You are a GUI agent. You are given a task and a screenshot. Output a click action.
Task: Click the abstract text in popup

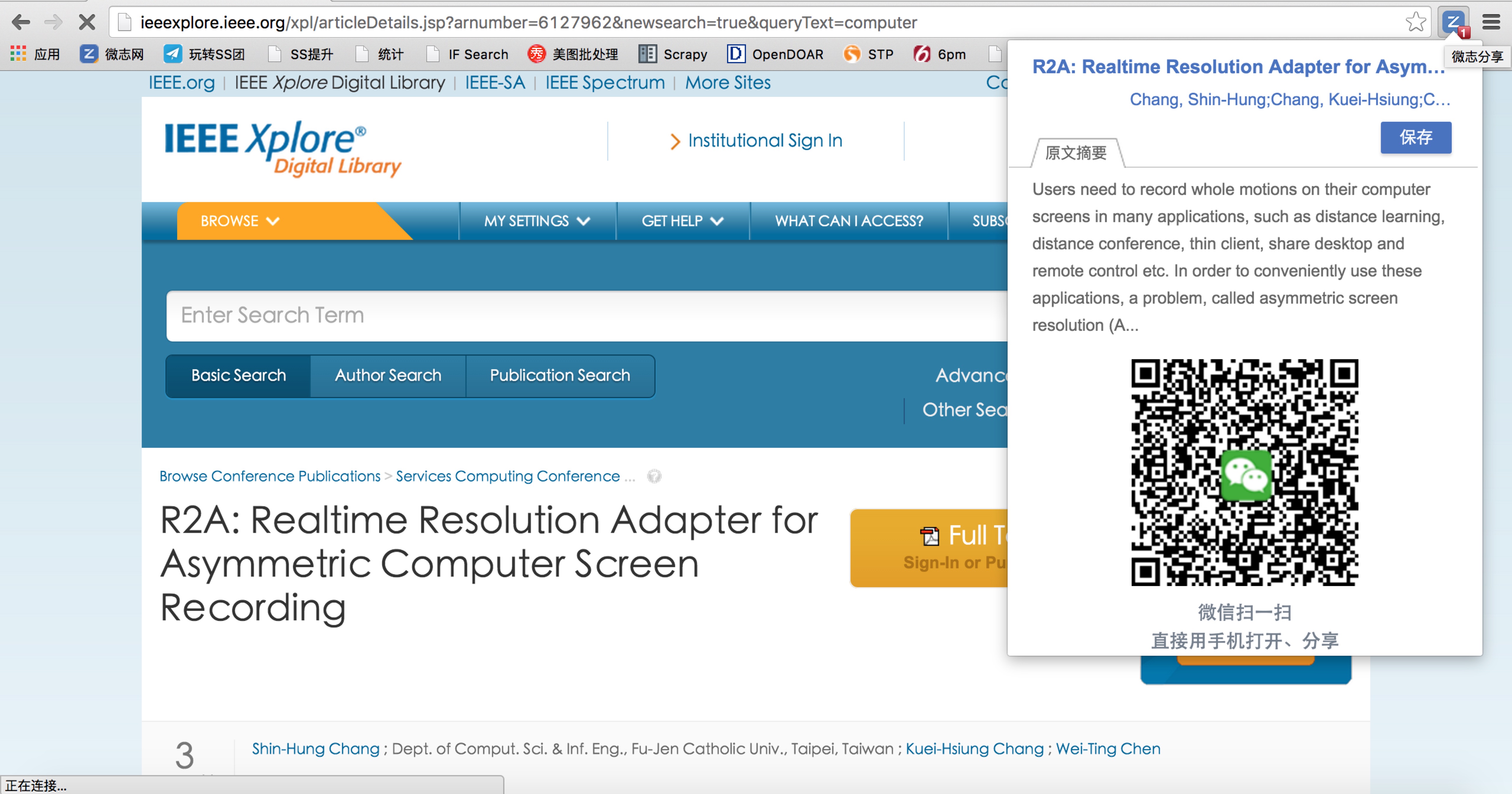[1238, 257]
